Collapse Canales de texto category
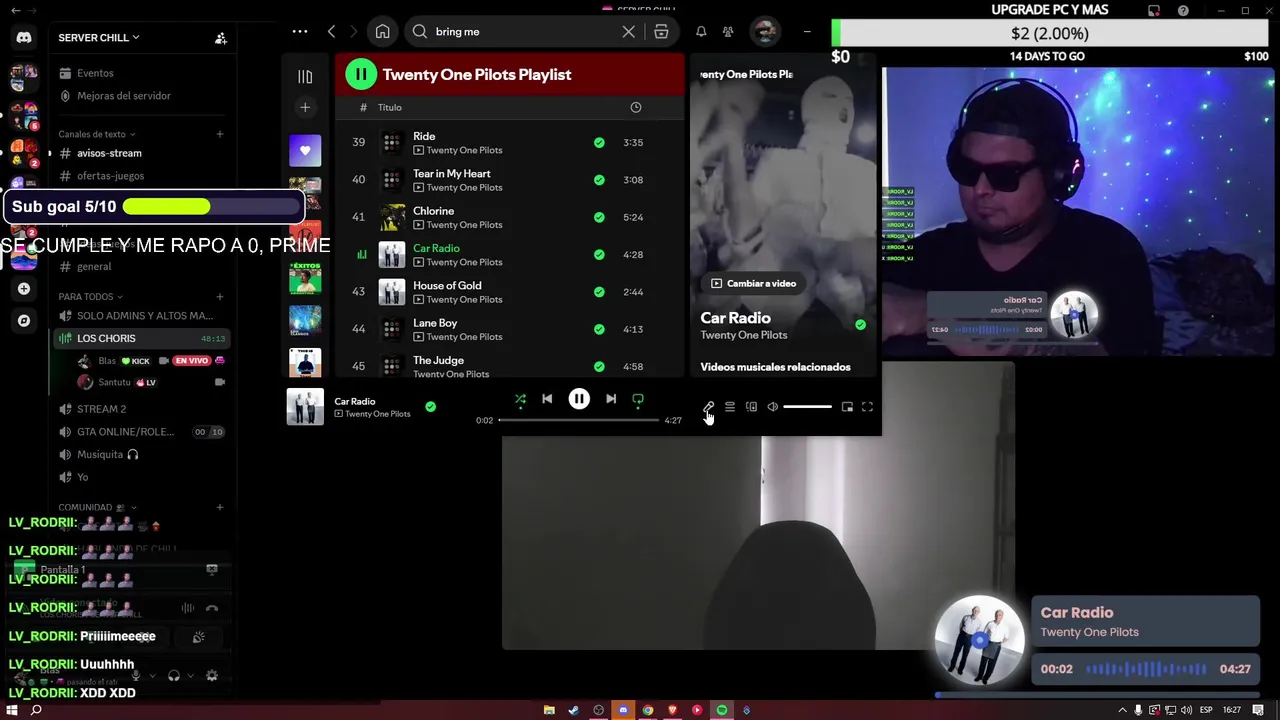 (96, 134)
